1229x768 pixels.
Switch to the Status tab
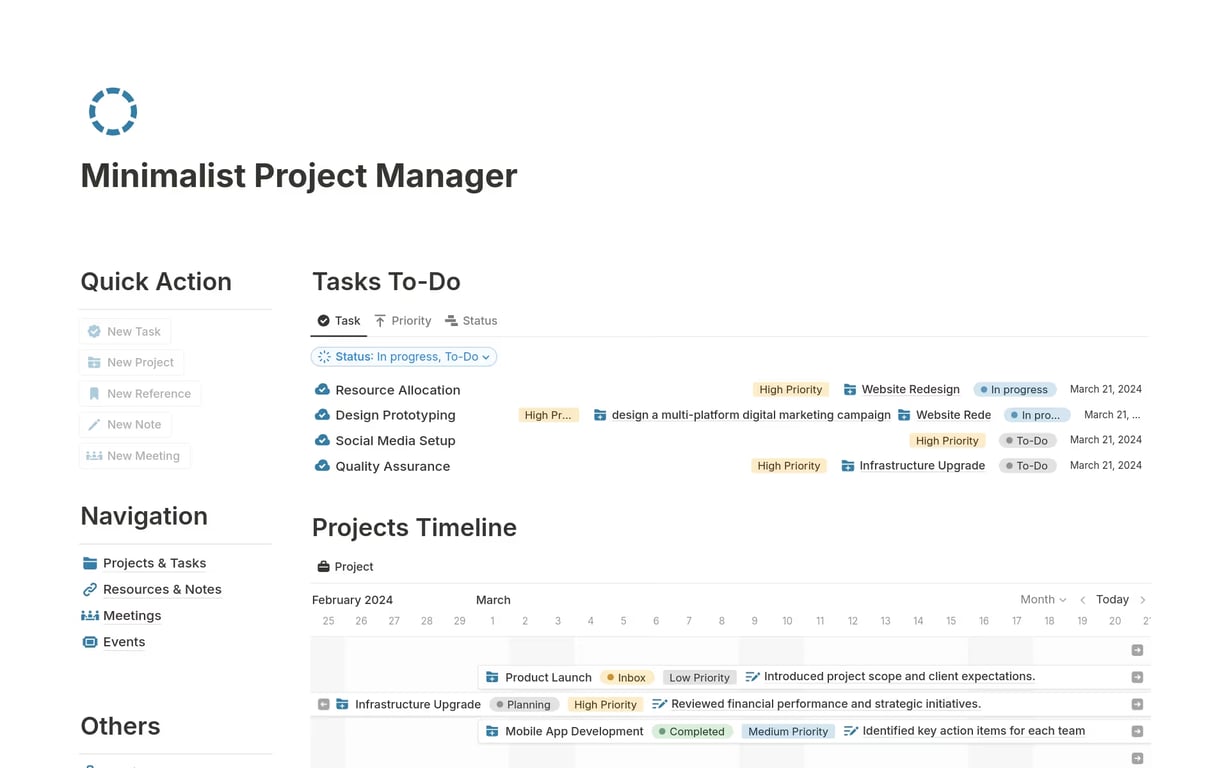pyautogui.click(x=471, y=321)
